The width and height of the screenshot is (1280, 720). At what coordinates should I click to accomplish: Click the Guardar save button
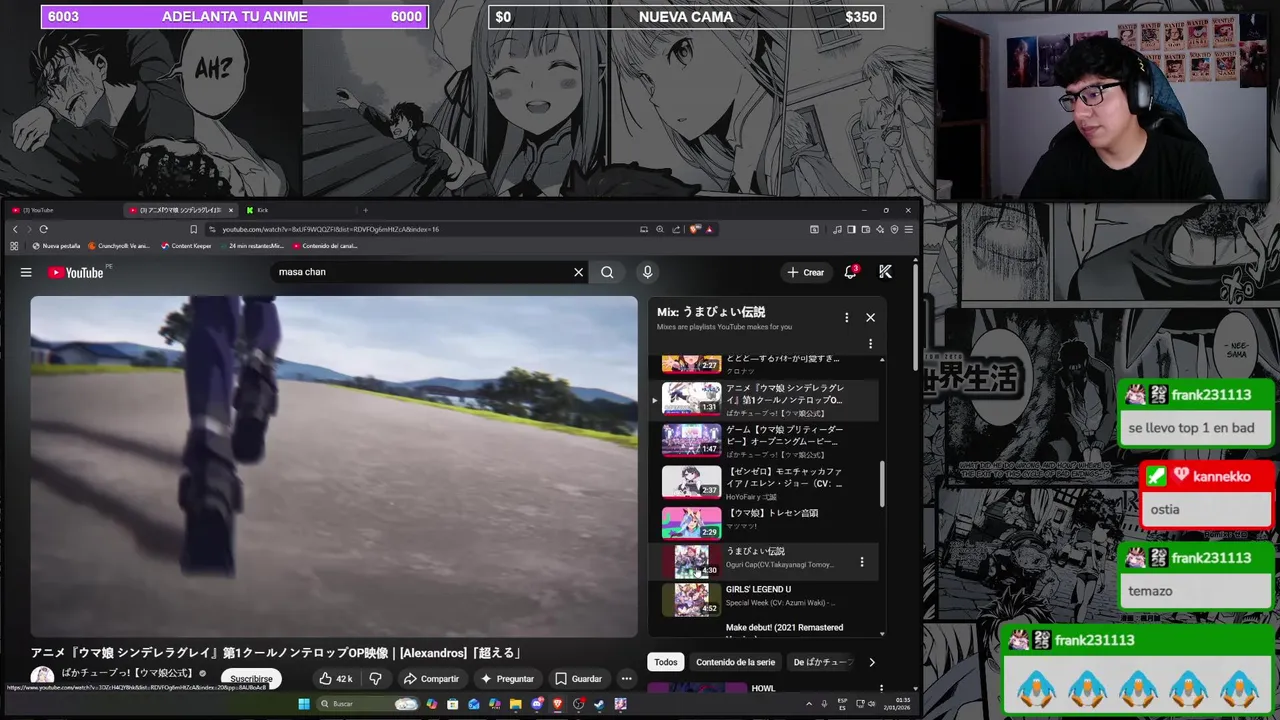(578, 679)
